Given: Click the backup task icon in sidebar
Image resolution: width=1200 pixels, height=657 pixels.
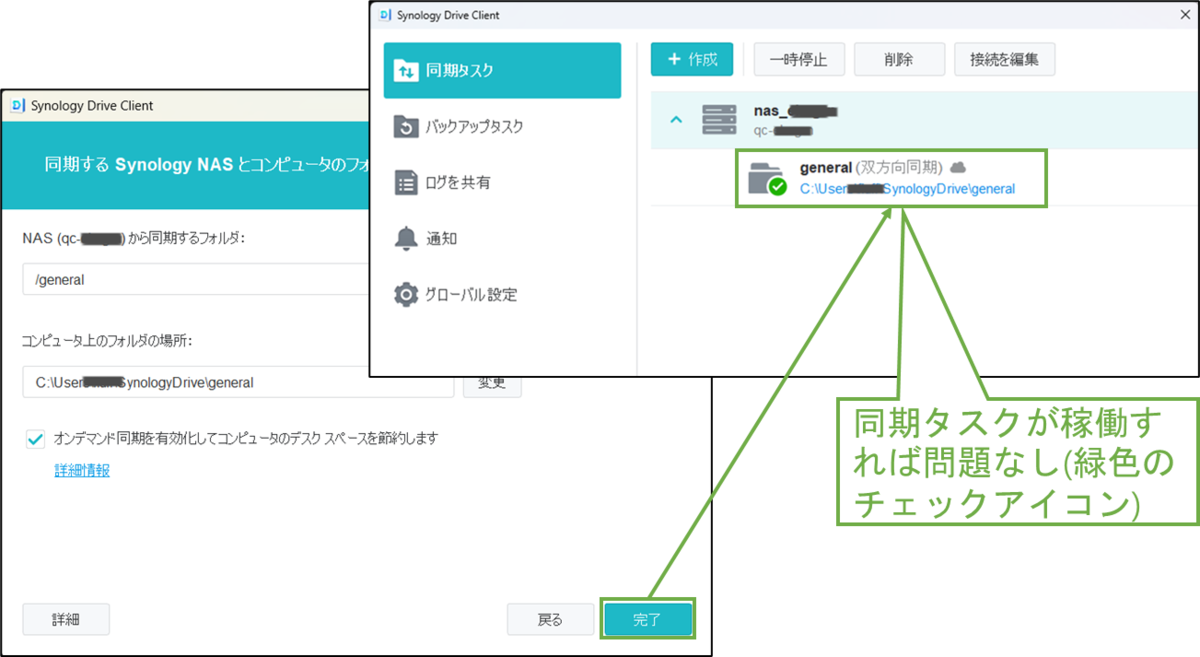Looking at the screenshot, I should pos(406,127).
